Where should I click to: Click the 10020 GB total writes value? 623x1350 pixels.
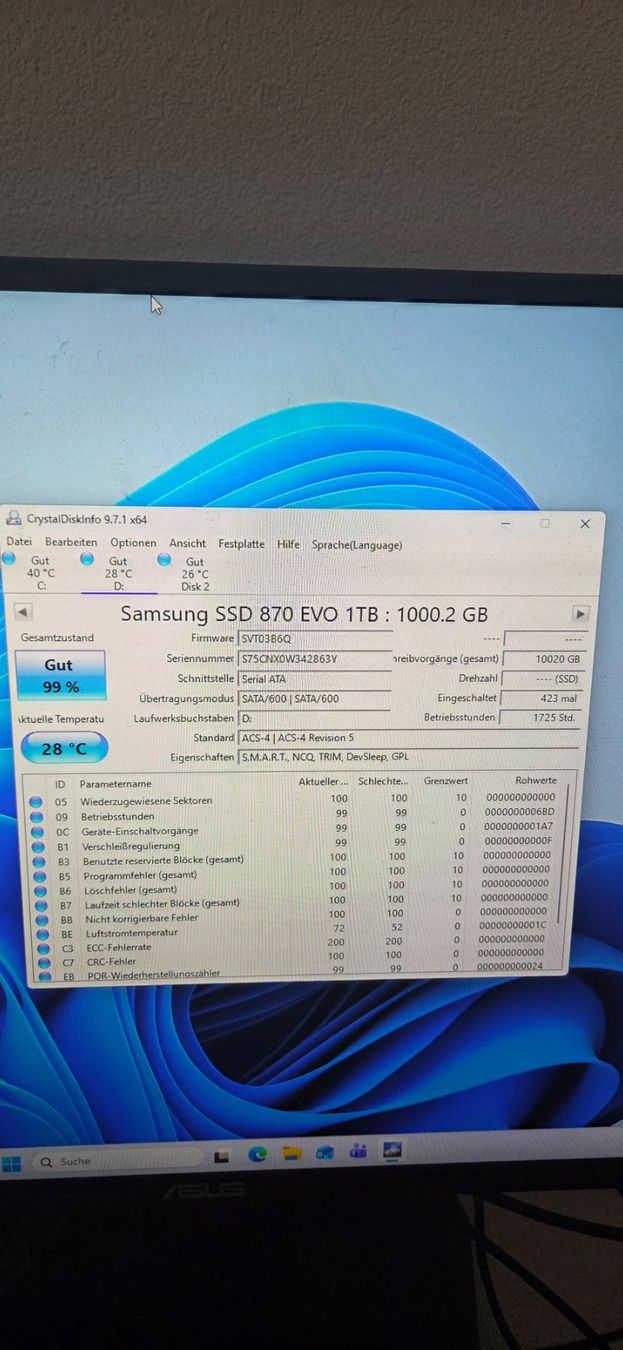pyautogui.click(x=543, y=660)
